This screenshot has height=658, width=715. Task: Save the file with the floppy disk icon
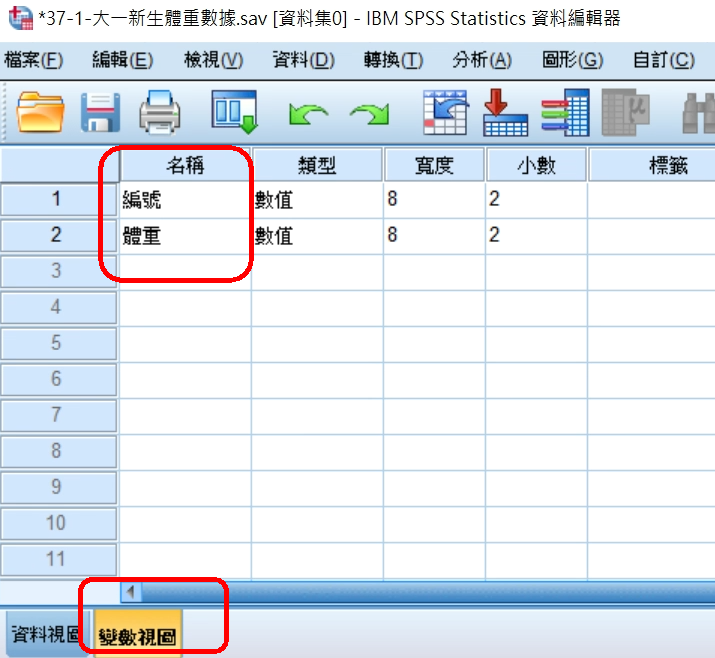pyautogui.click(x=100, y=112)
